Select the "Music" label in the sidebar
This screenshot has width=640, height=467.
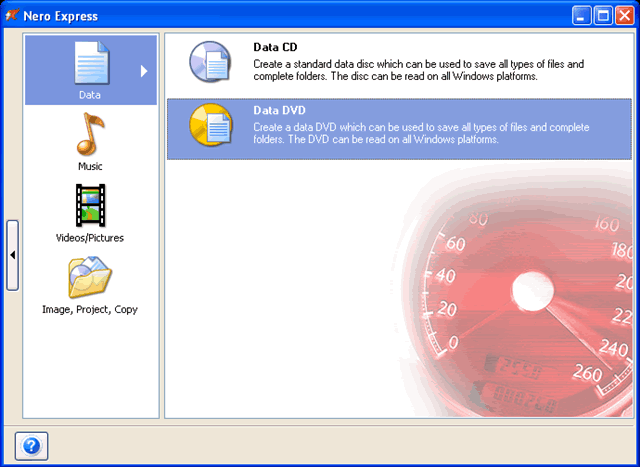click(90, 166)
